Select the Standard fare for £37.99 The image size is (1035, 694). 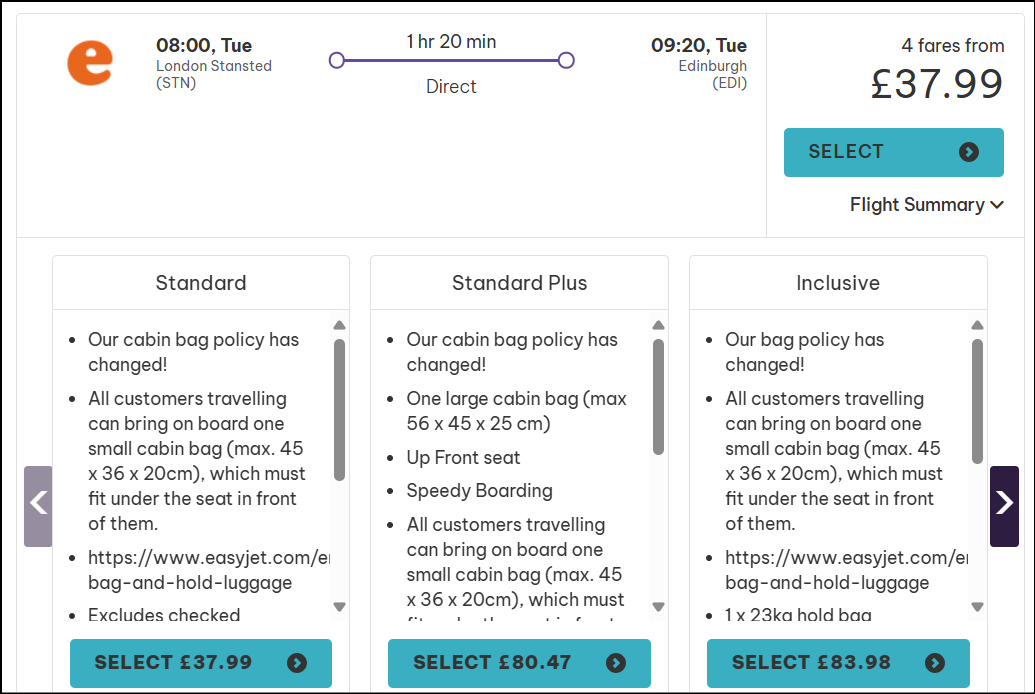point(201,663)
